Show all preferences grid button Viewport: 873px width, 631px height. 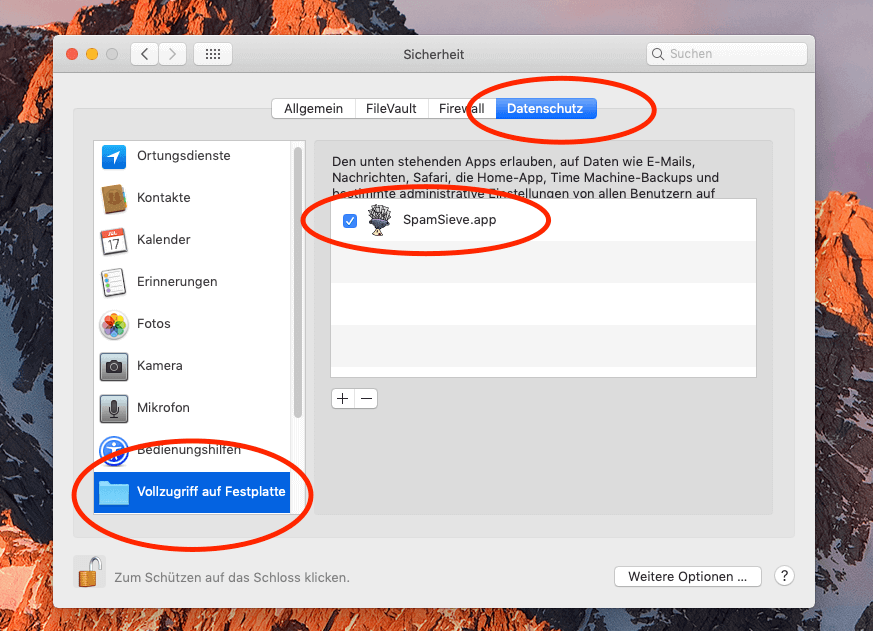click(x=213, y=54)
